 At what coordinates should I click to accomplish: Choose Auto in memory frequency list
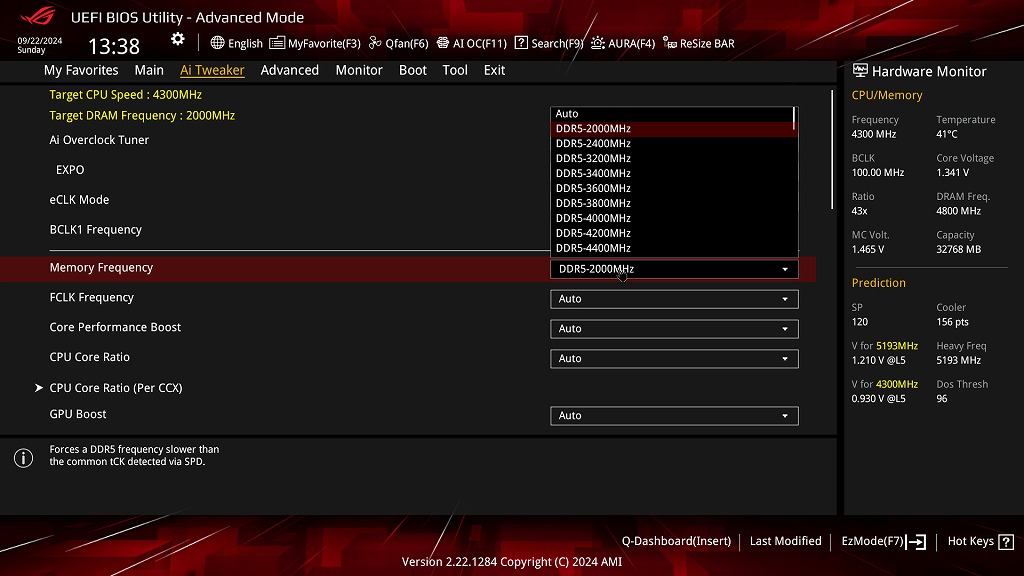(671, 114)
